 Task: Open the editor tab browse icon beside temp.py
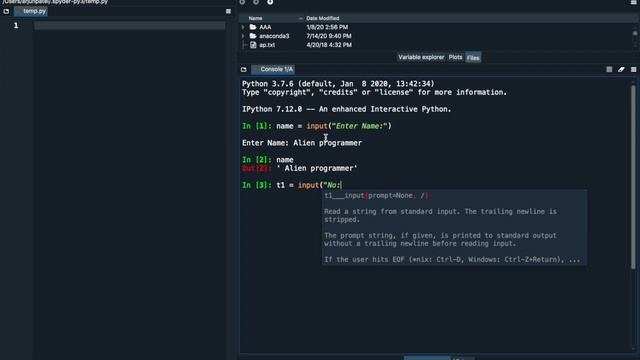[x=6, y=11]
